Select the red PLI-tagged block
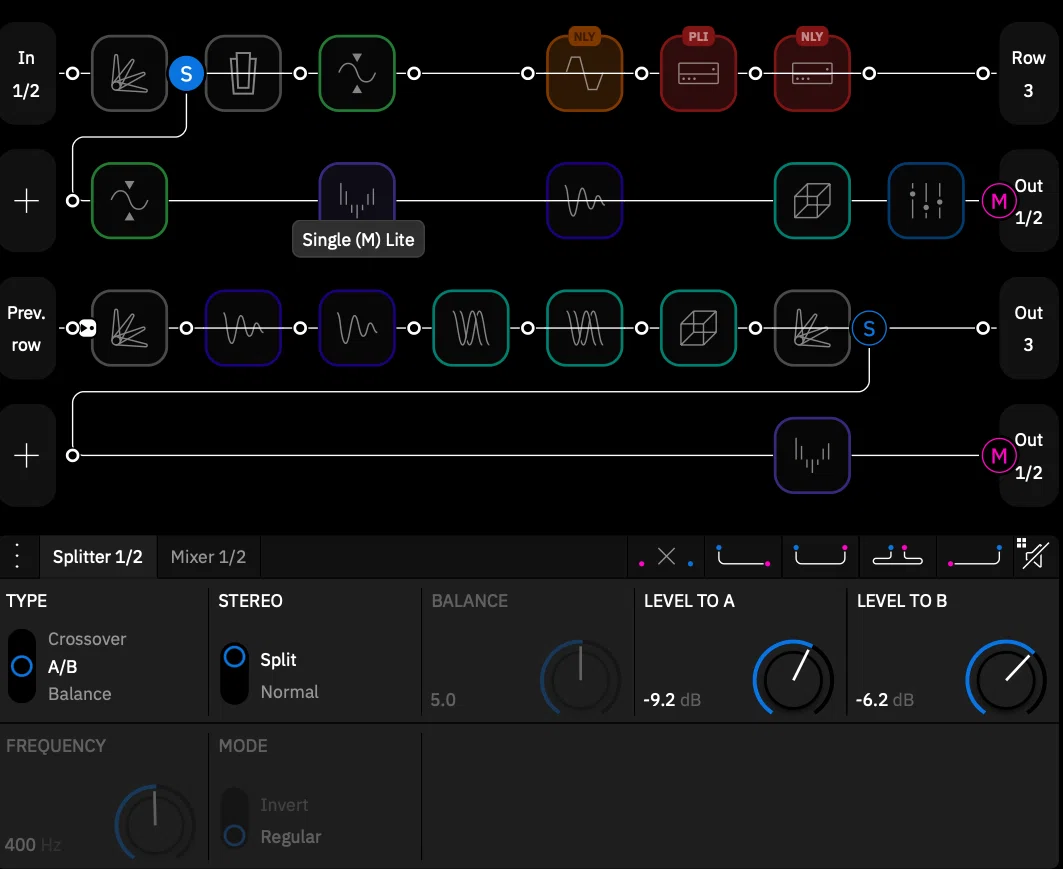The width and height of the screenshot is (1063, 869). (x=698, y=73)
